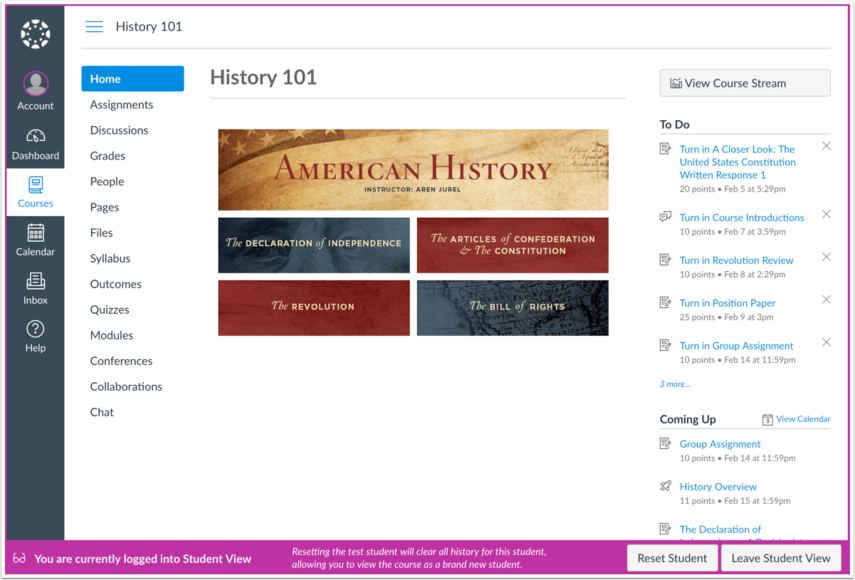Click discussion icon beside Turn in Course Introductions
The image size is (855, 580).
click(x=665, y=216)
